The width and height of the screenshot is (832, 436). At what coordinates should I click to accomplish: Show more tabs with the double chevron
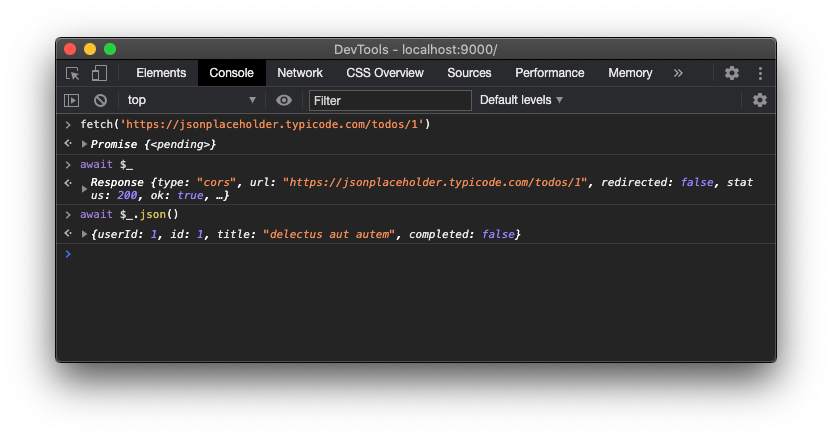pyautogui.click(x=678, y=73)
